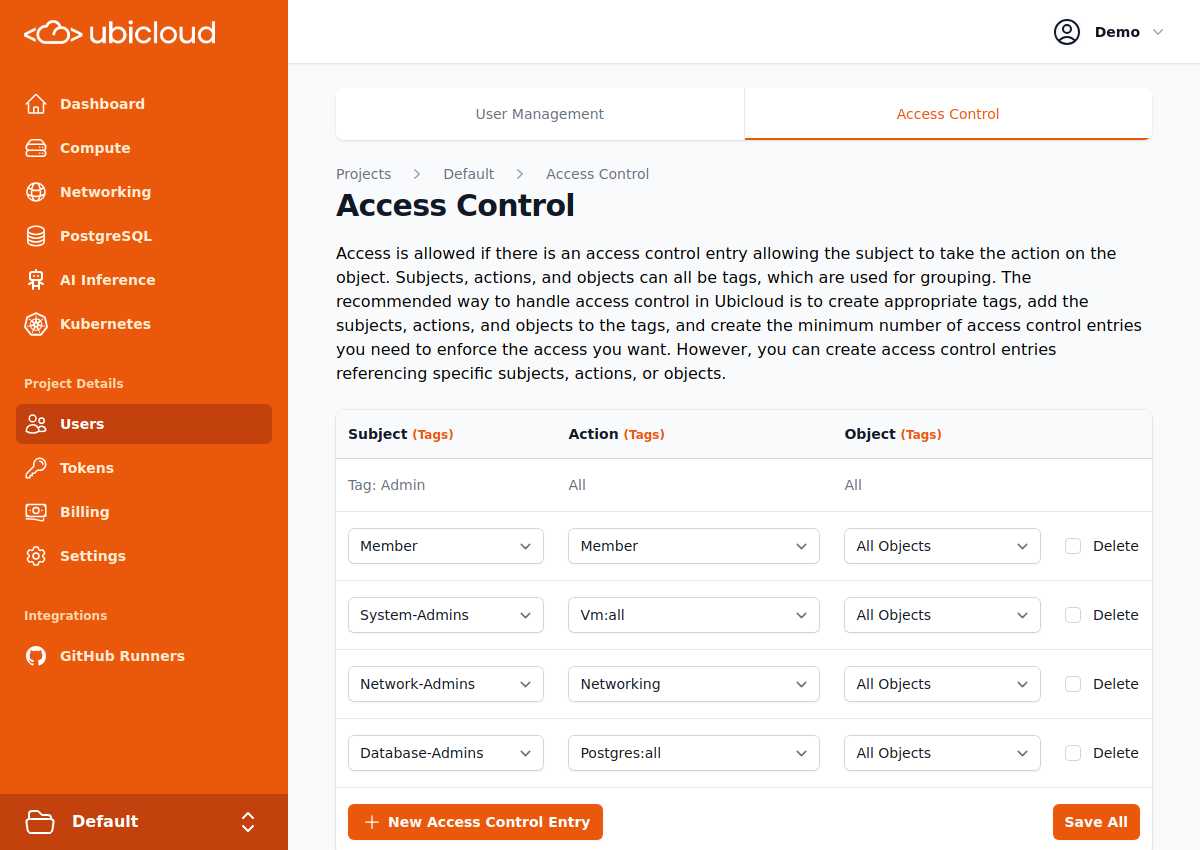Click the Access Control page heading

(x=455, y=205)
